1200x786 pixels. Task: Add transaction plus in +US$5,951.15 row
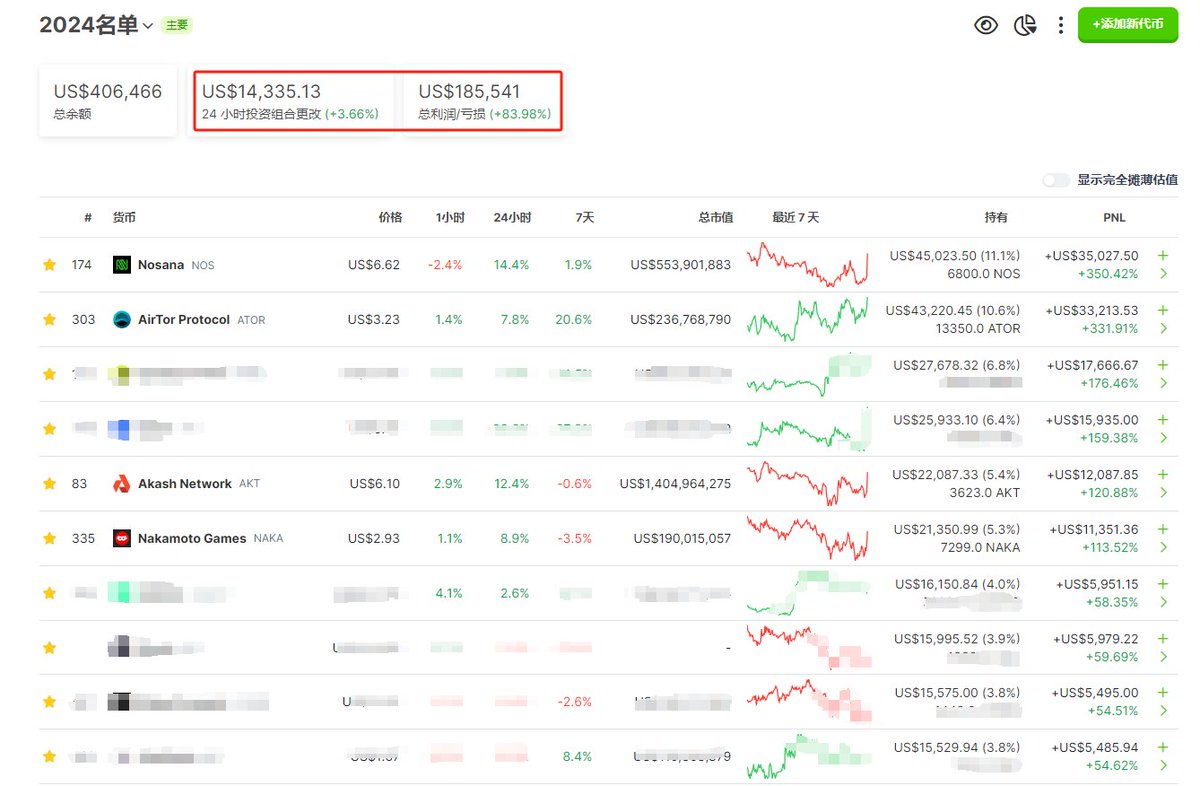[1163, 584]
